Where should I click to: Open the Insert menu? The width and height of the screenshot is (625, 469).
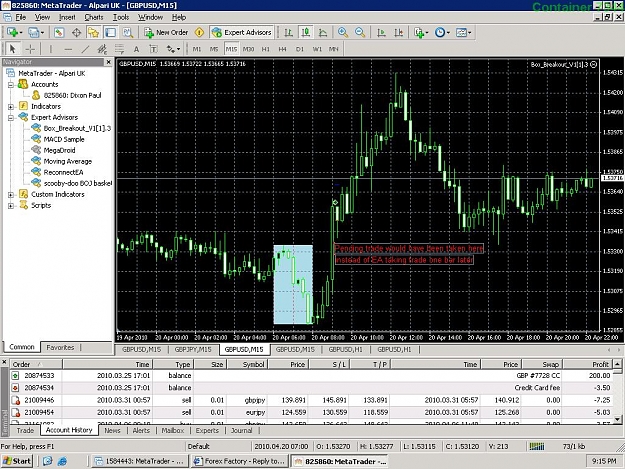[67, 17]
